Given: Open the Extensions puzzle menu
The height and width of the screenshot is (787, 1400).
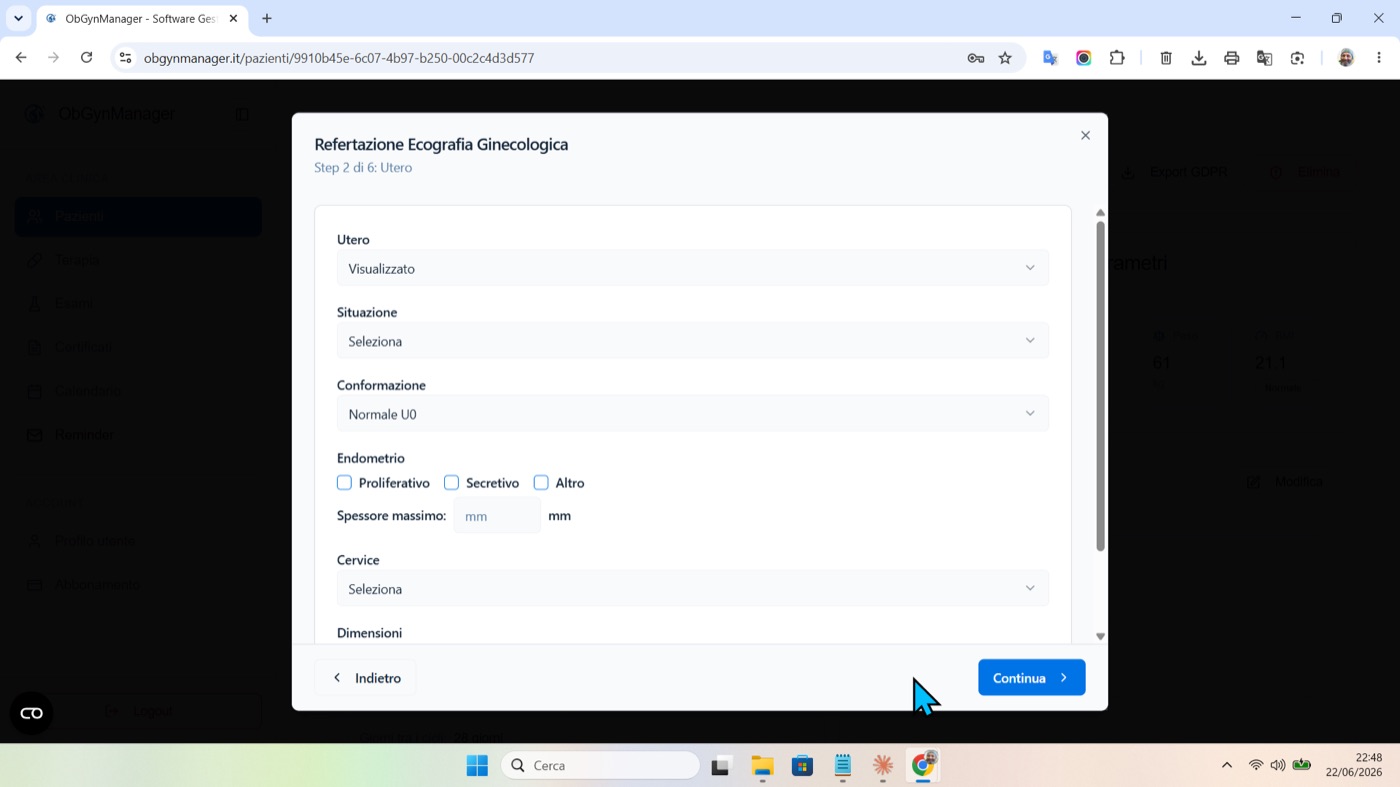Looking at the screenshot, I should pos(1117,58).
